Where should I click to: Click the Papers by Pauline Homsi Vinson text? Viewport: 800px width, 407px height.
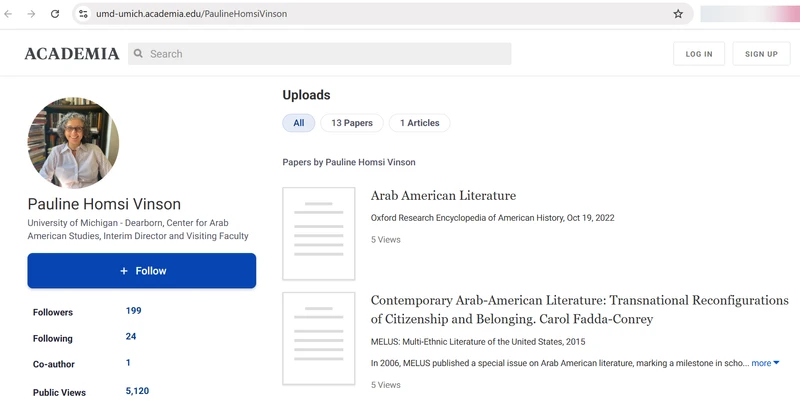point(349,162)
